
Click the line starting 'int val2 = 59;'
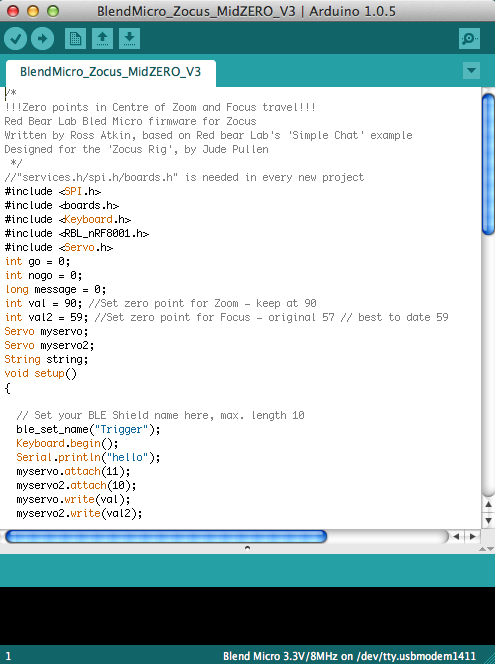pos(227,317)
